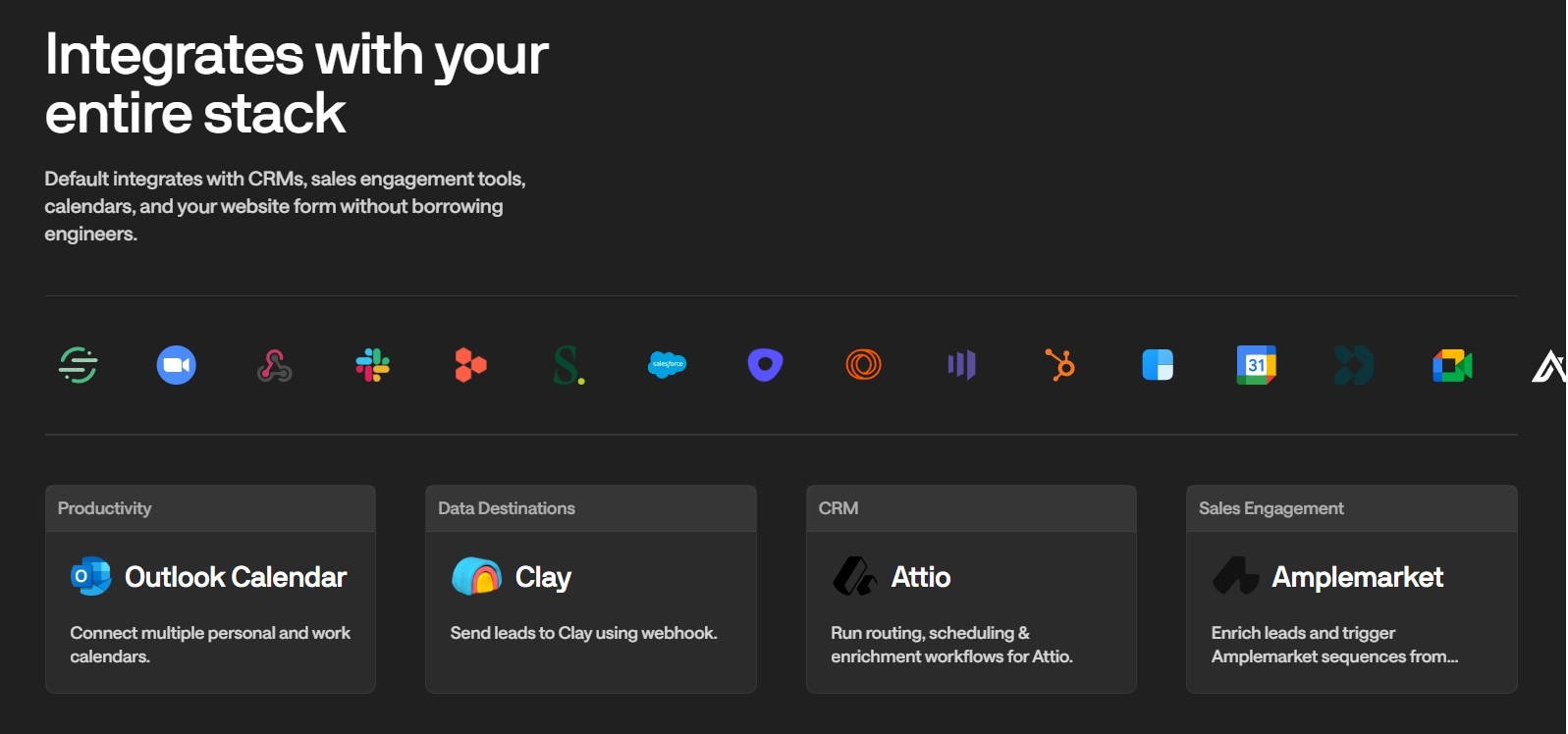
Task: Click the purple Marketo bars icon
Action: 962,365
